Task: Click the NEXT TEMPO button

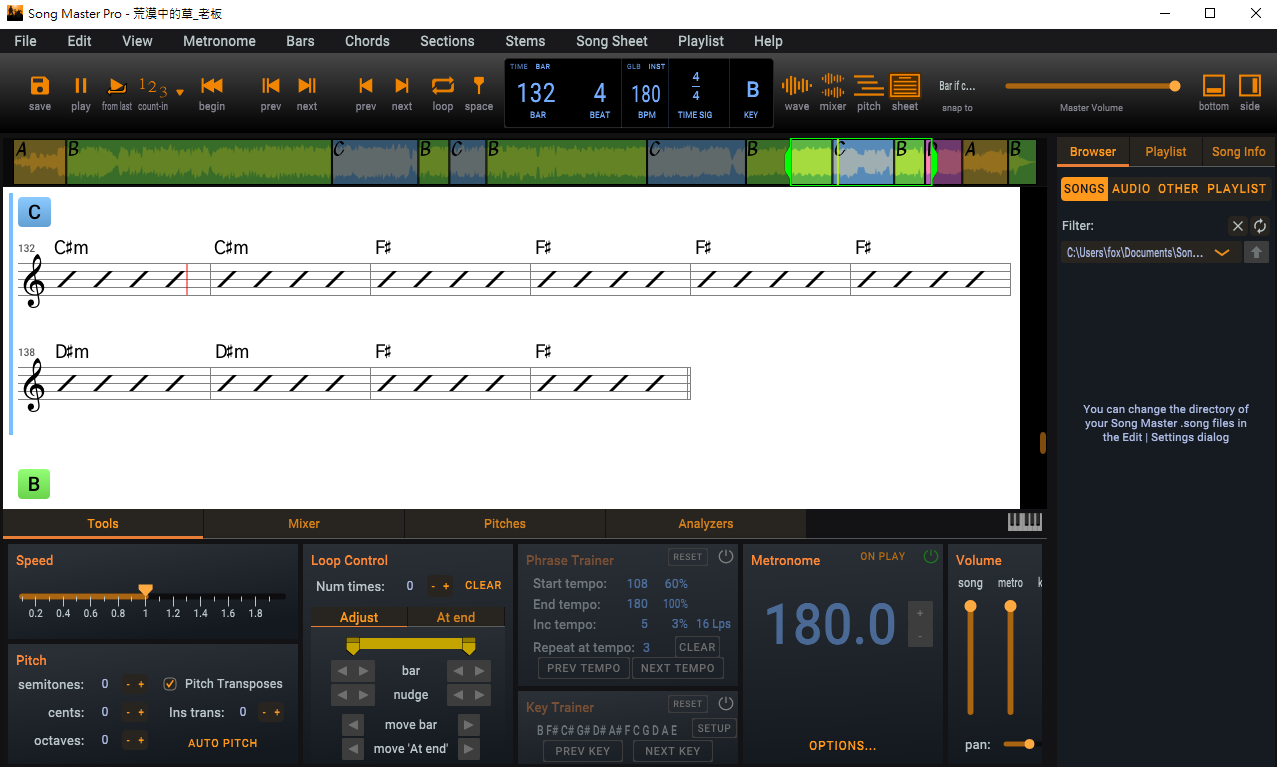Action: 678,668
